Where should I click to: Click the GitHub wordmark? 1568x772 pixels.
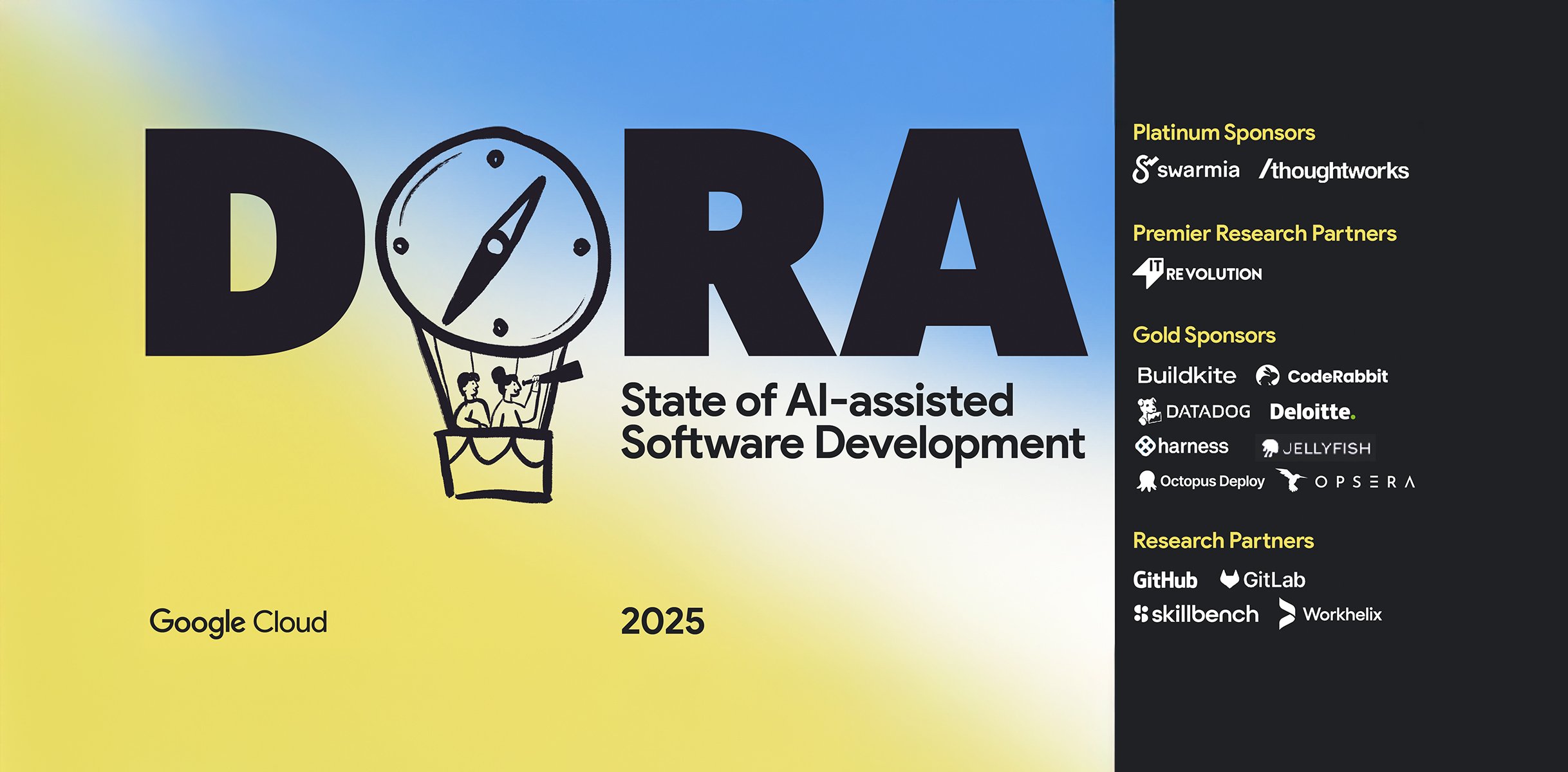(x=1165, y=580)
